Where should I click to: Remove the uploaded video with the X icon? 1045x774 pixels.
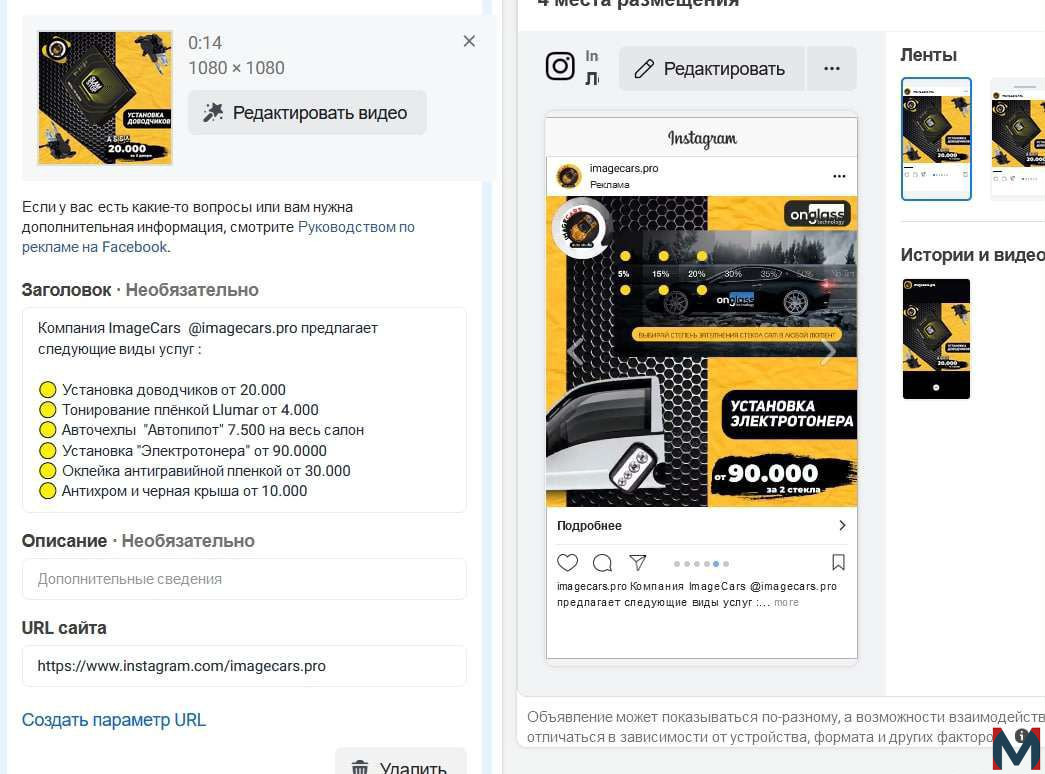(x=469, y=41)
